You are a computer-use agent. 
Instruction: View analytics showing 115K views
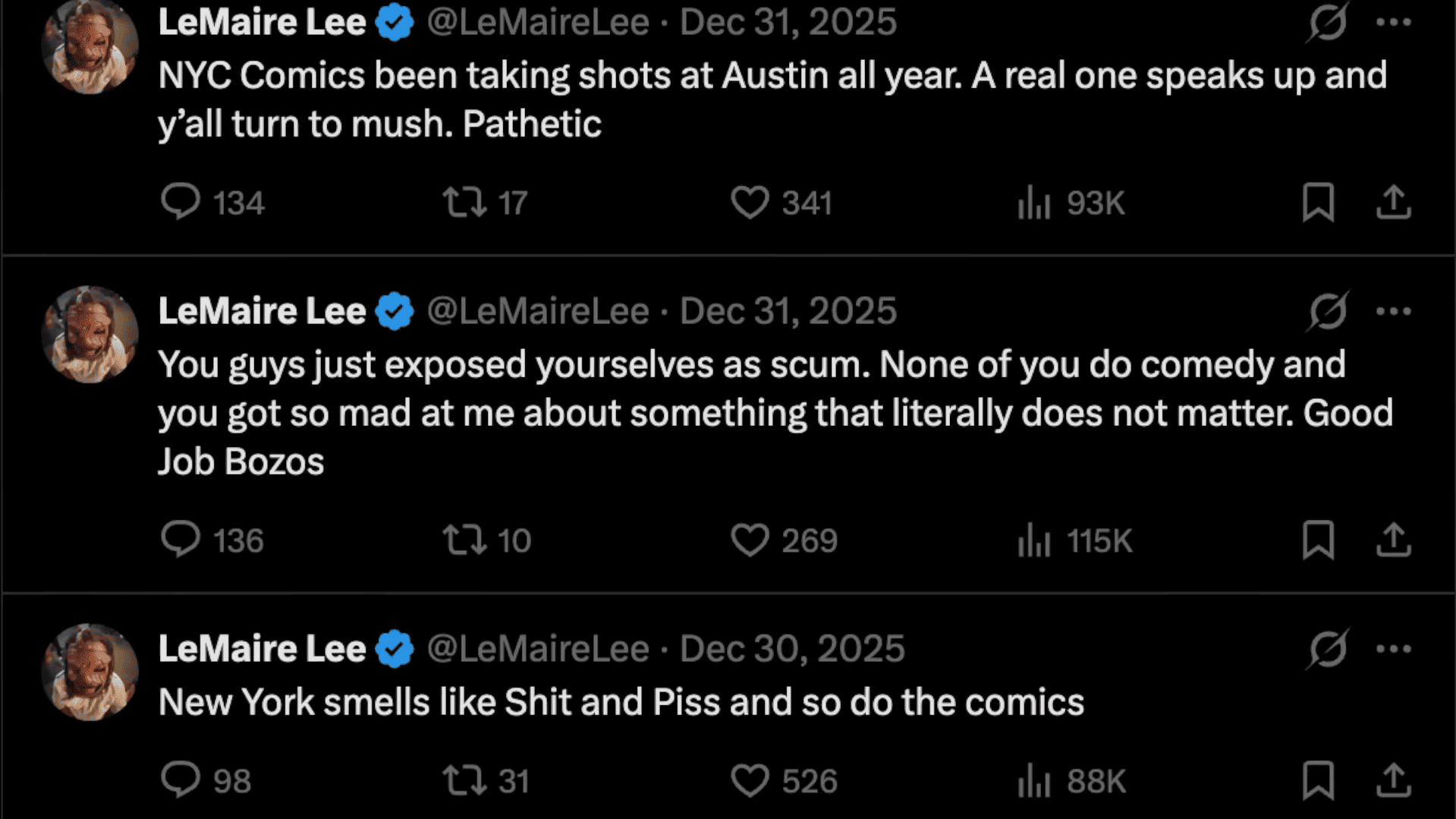(x=1034, y=540)
